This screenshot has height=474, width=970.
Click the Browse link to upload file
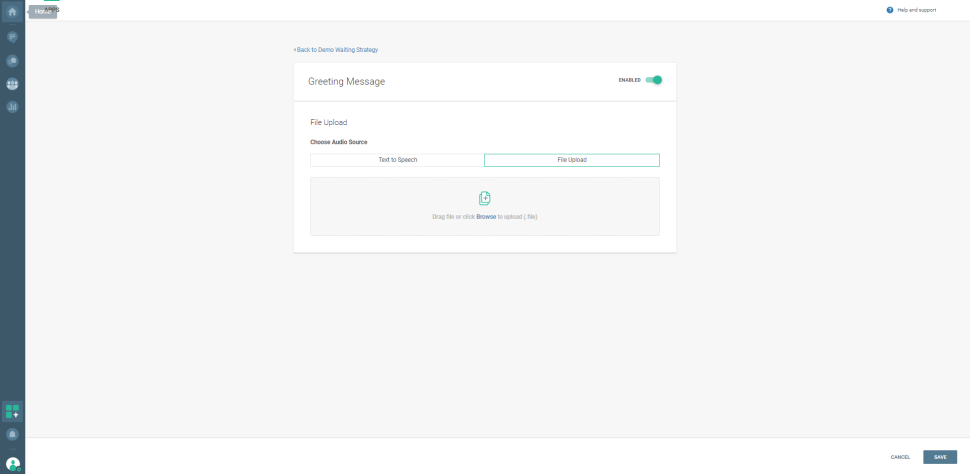pyautogui.click(x=486, y=217)
